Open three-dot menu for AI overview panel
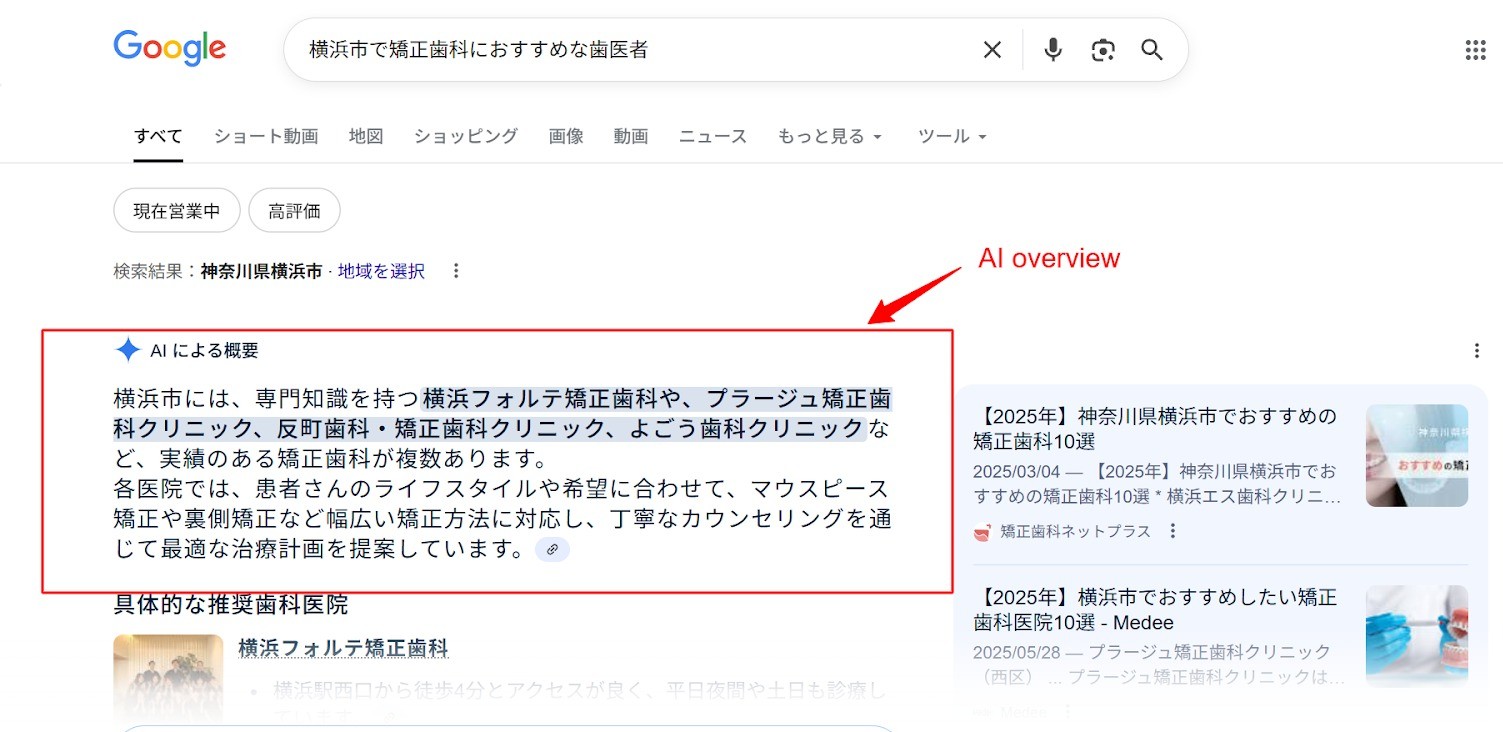Screen dimensions: 1503x732 (1476, 350)
